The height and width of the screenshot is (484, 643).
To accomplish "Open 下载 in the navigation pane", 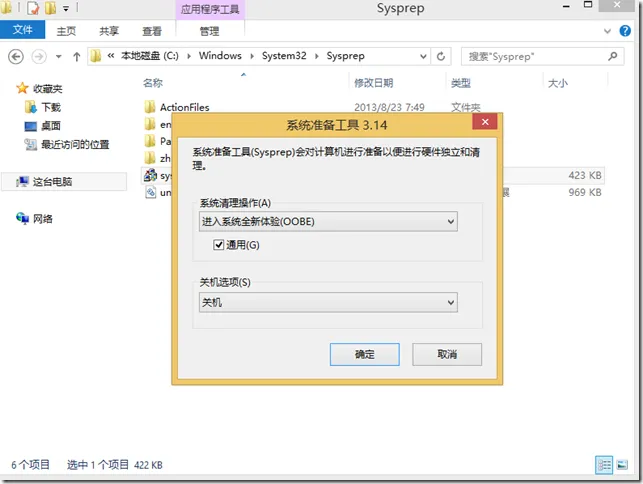I will [x=51, y=107].
